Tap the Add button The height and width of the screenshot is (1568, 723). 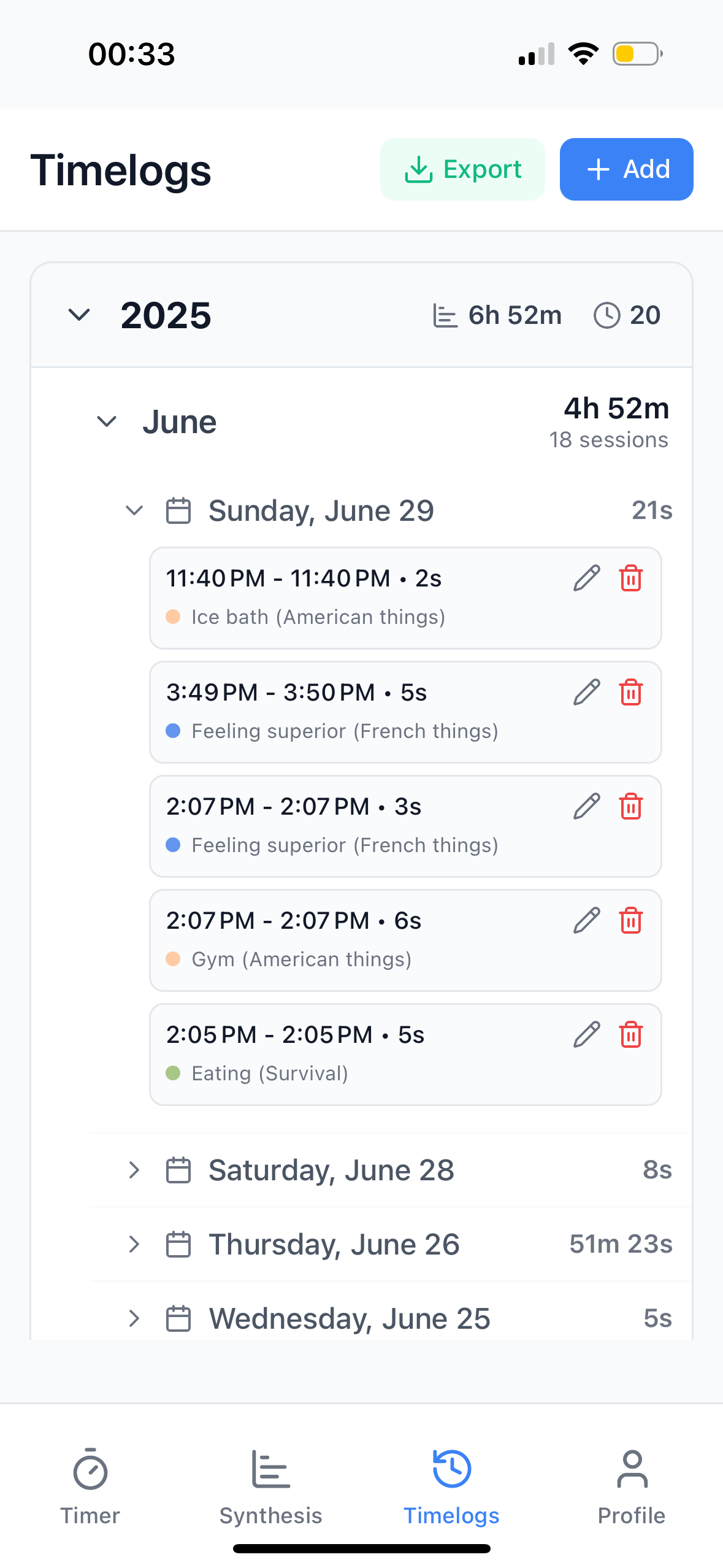[626, 169]
